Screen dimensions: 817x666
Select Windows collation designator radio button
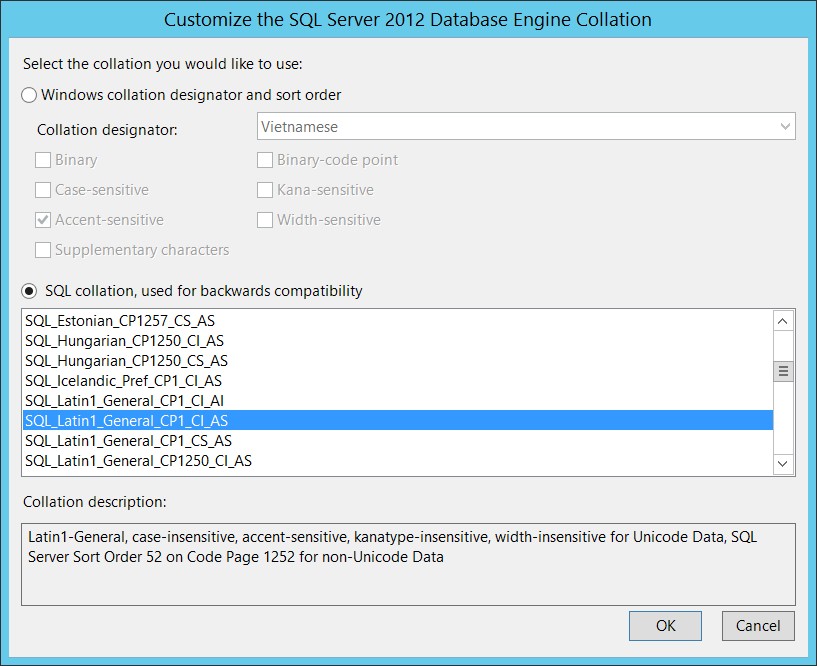tap(29, 95)
